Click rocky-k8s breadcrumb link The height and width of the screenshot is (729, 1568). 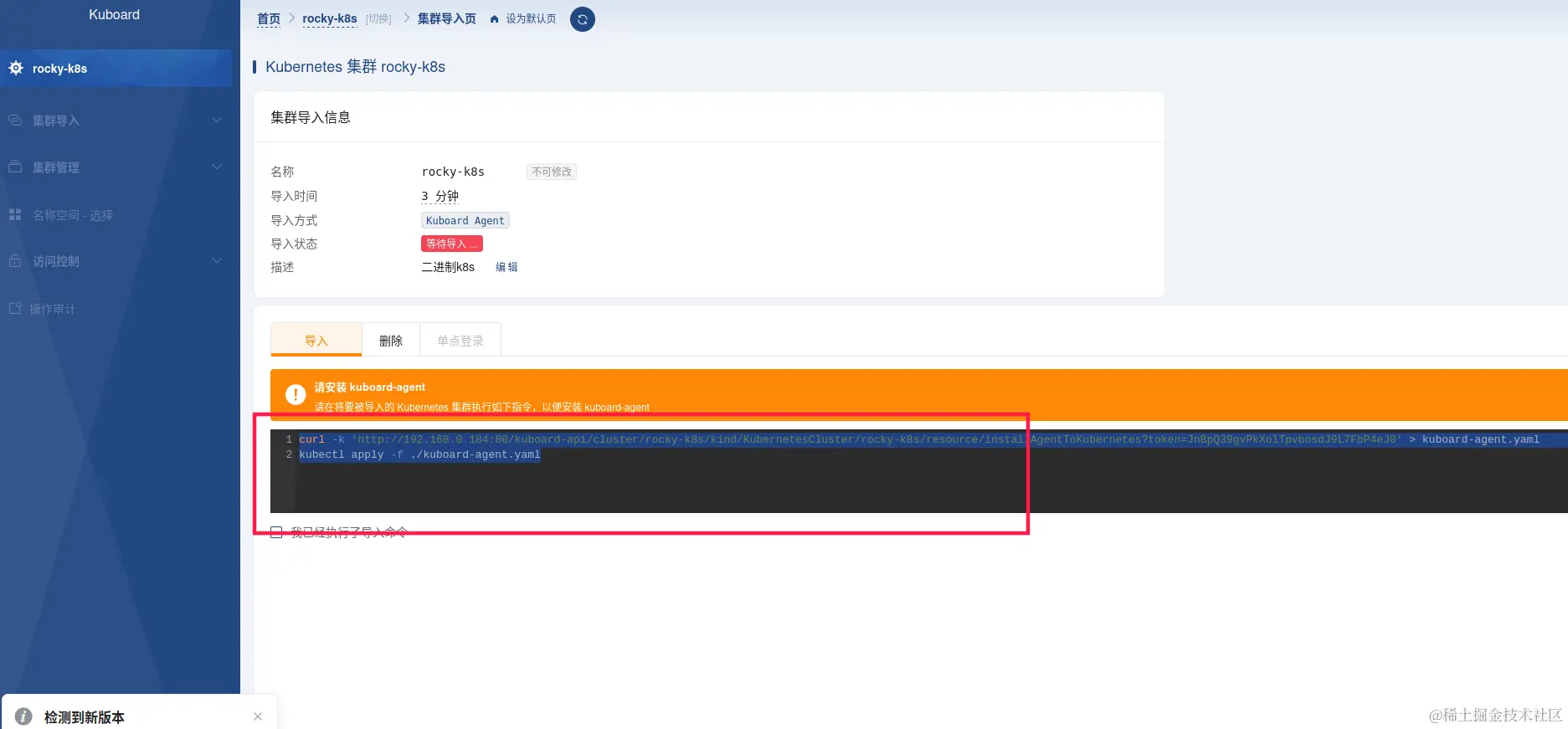pyautogui.click(x=330, y=19)
